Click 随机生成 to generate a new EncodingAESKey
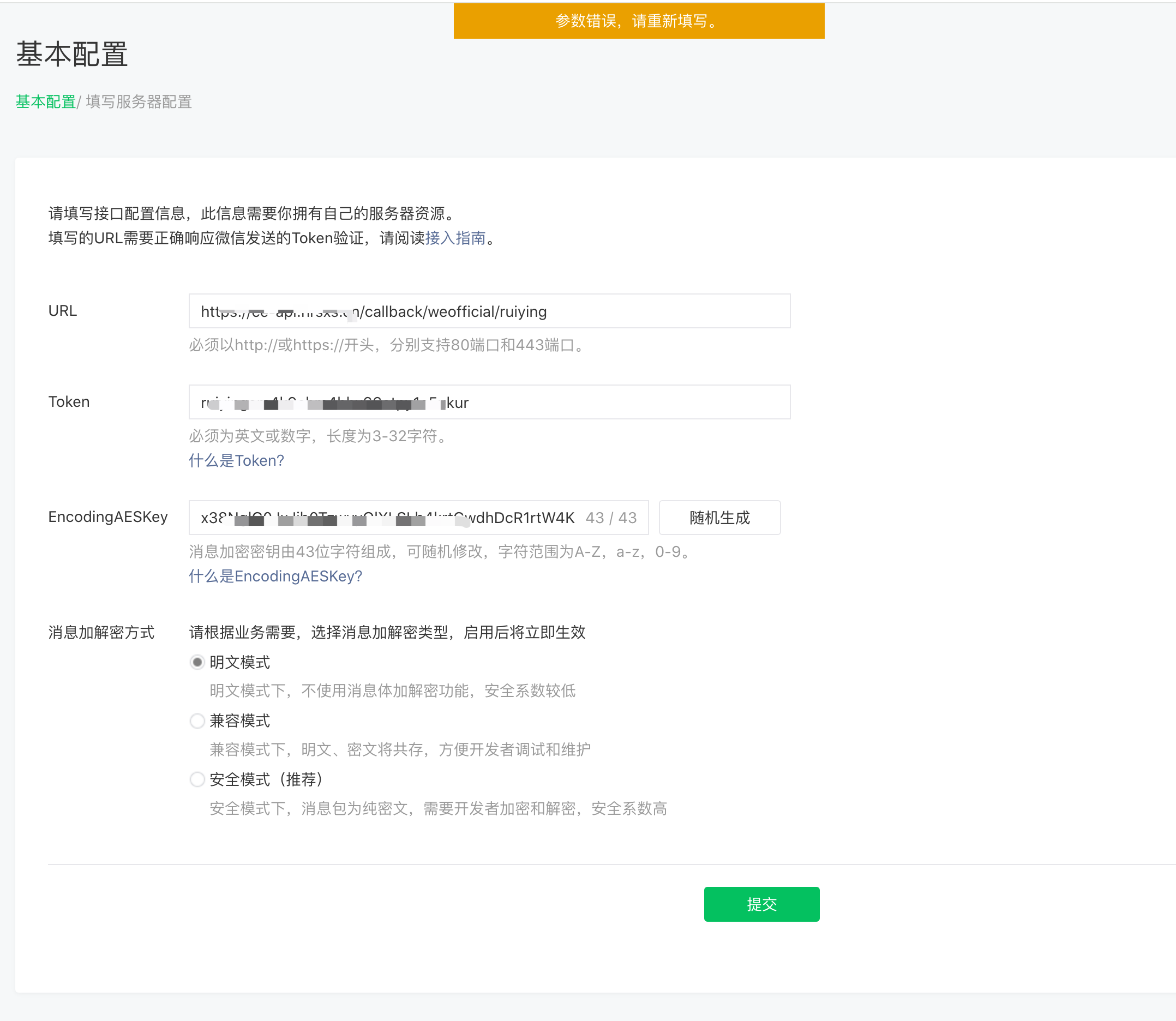This screenshot has height=1021, width=1176. point(719,518)
